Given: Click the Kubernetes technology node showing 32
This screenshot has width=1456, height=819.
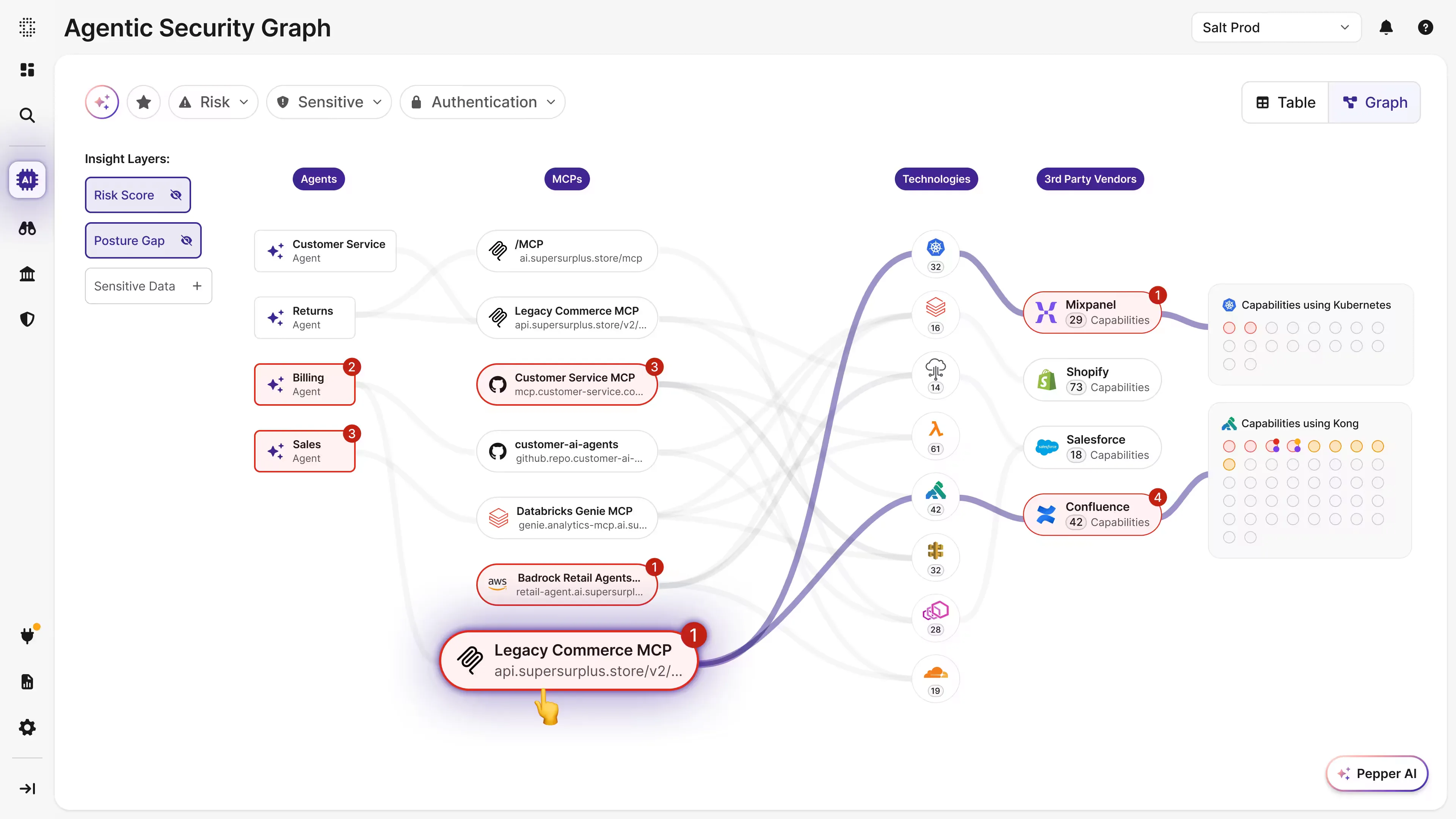Looking at the screenshot, I should click(x=935, y=254).
